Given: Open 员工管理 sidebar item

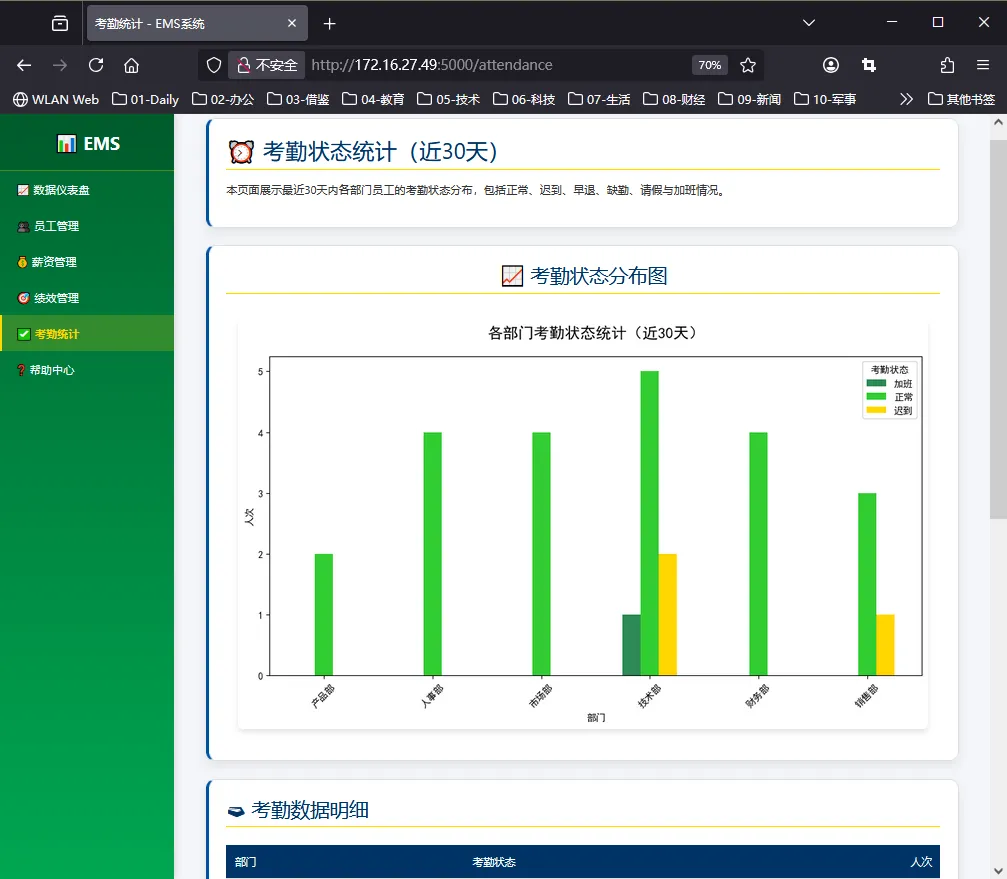Looking at the screenshot, I should (87, 226).
